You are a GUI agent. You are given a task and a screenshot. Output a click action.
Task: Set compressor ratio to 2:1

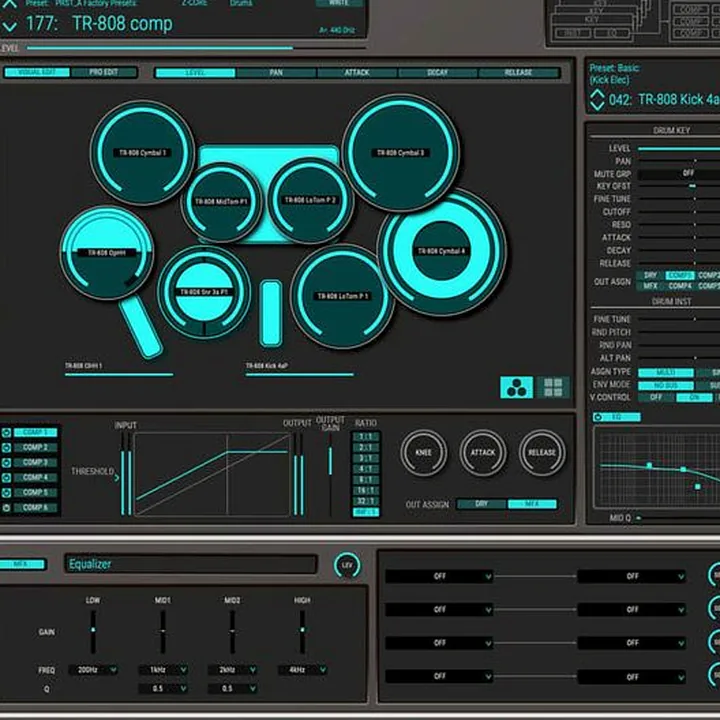(366, 447)
